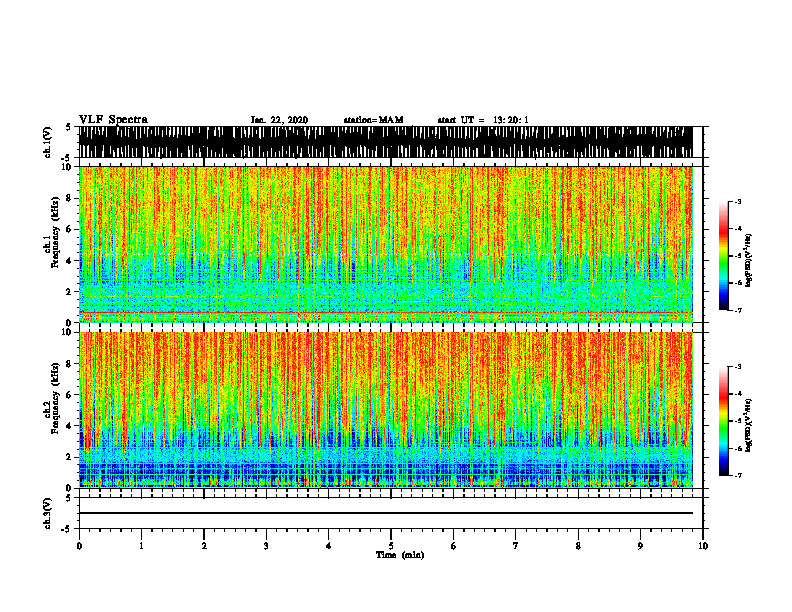The width and height of the screenshot is (792, 612).
Task: Click the ch.2 colorbar label "-3"
Action: click(x=738, y=367)
